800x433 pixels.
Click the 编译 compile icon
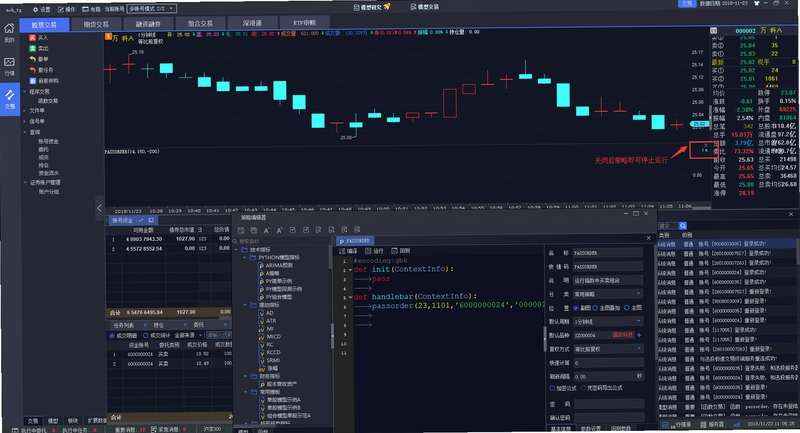click(342, 251)
